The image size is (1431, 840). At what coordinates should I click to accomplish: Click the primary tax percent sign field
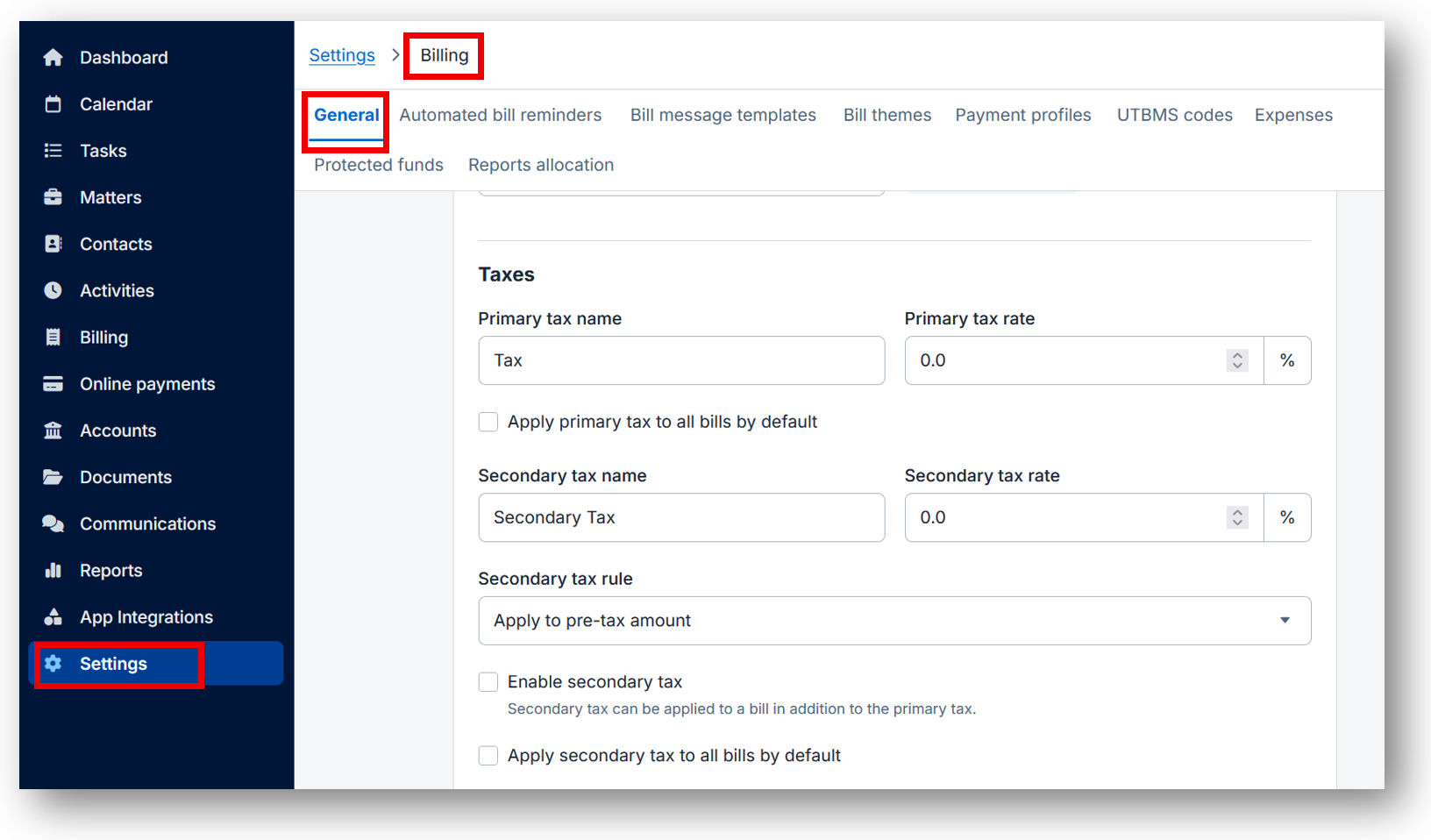point(1286,360)
